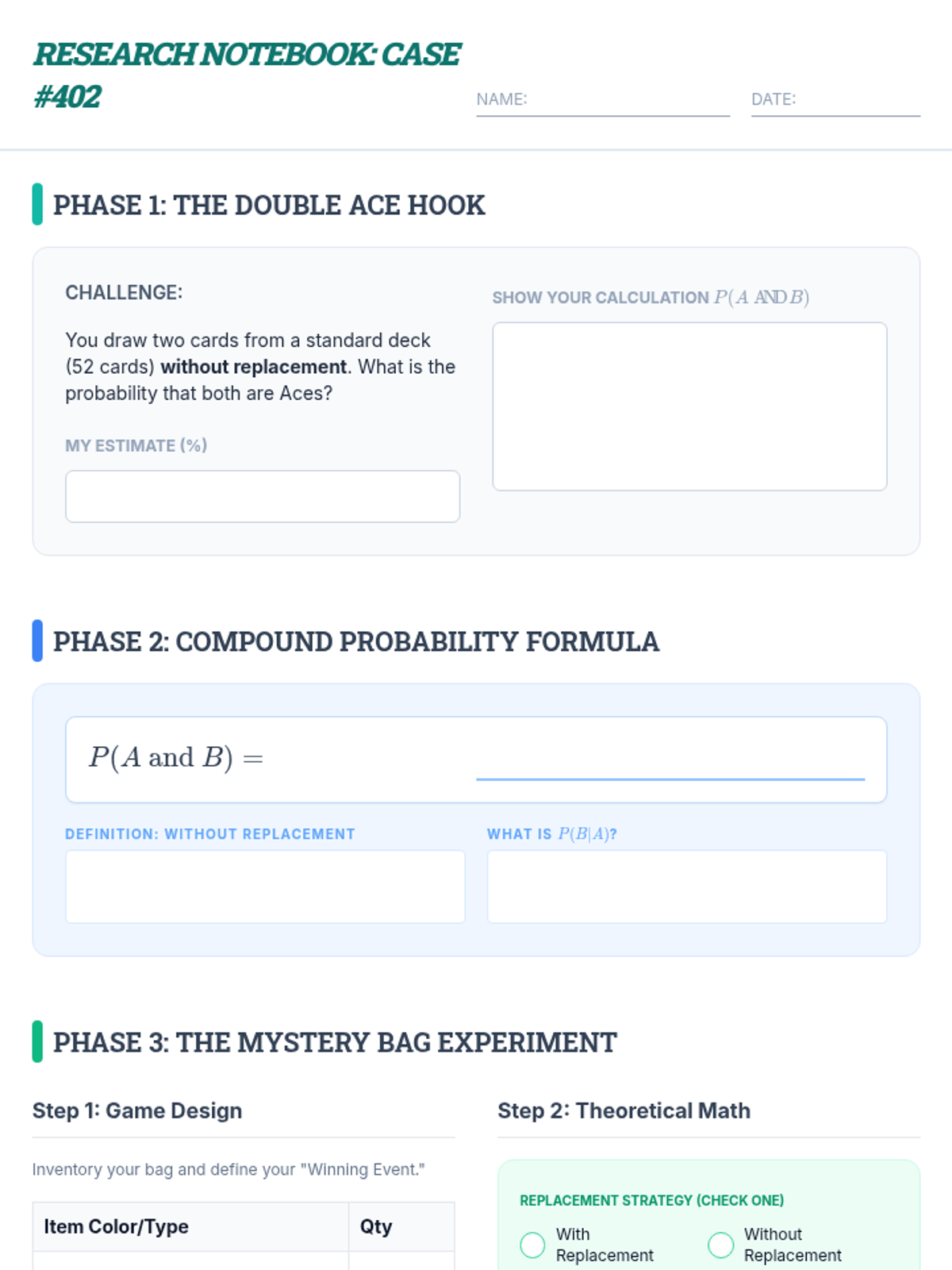
Task: Click the Step 1: Game Design heading
Action: pos(137,1110)
